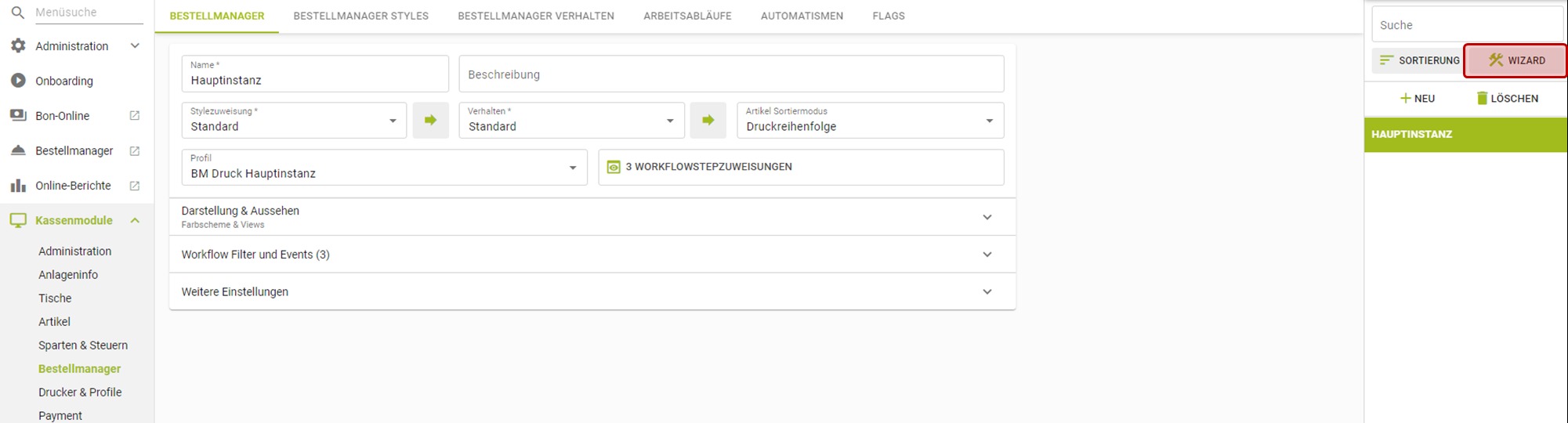This screenshot has height=423, width=1568.
Task: Expand Weitere Einstellungen section
Action: (592, 291)
